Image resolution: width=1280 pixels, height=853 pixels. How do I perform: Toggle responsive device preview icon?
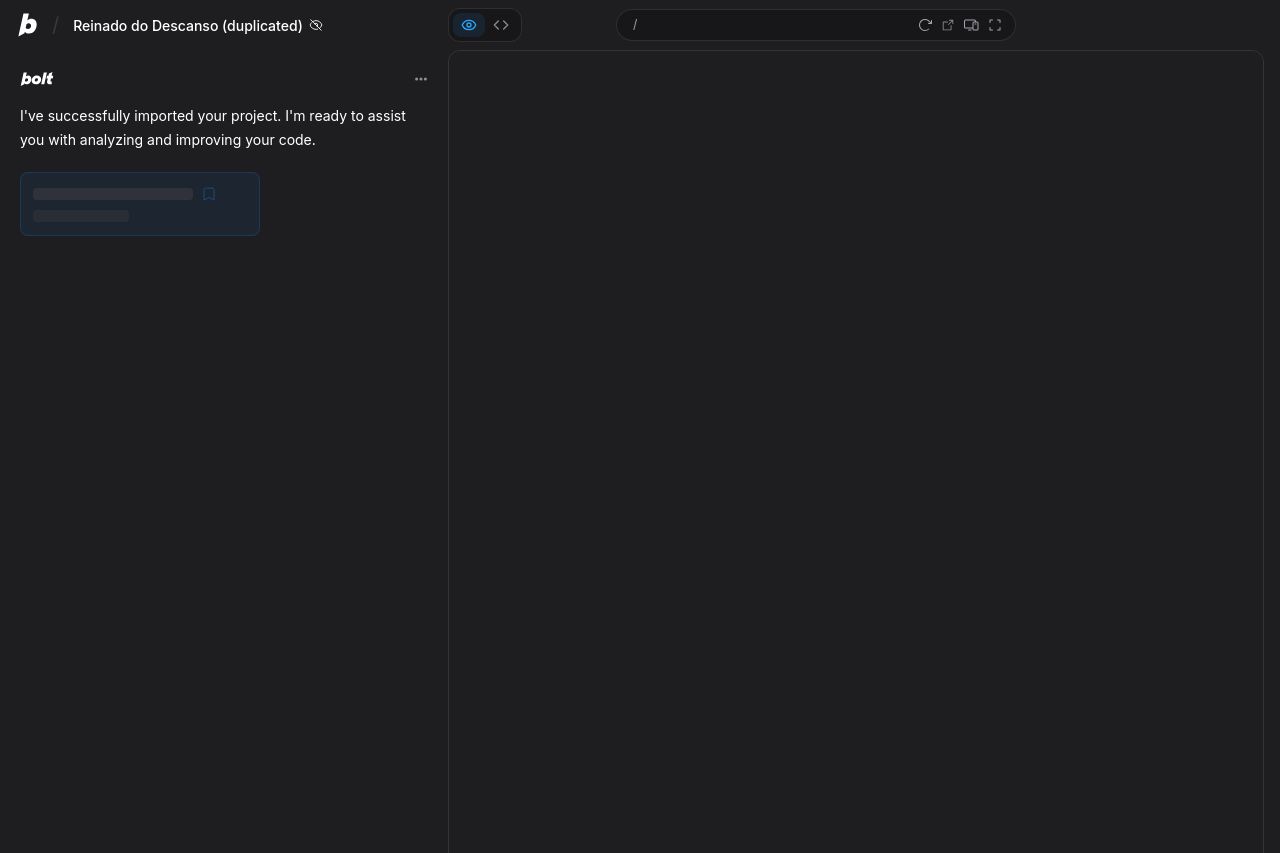(x=971, y=25)
